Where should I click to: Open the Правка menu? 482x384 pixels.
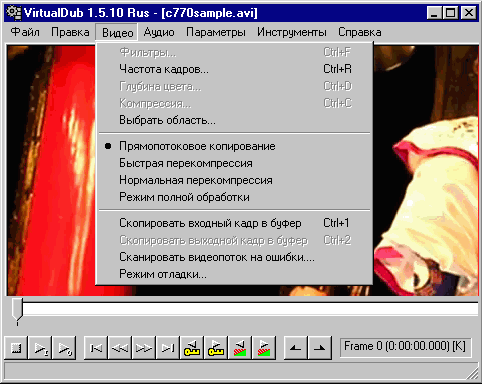[70, 32]
